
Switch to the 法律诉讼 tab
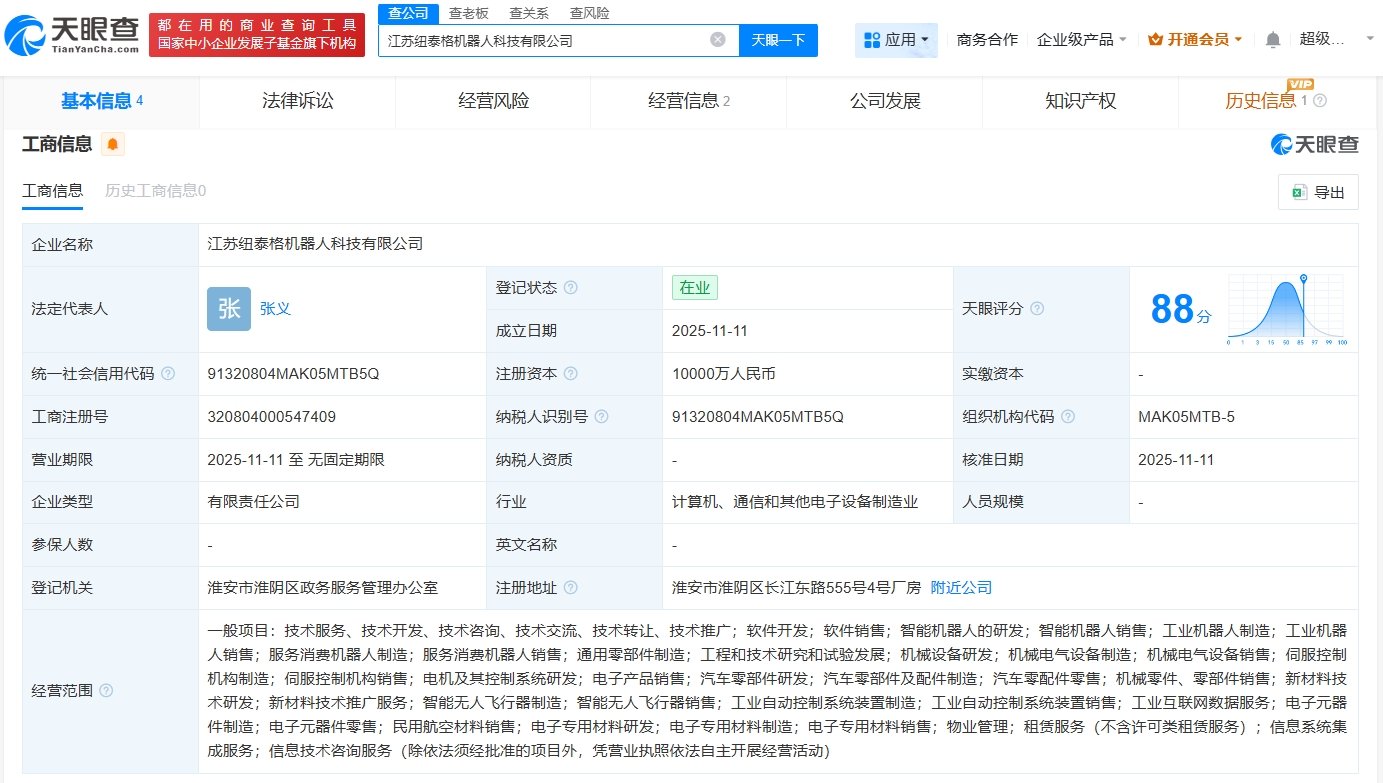tap(297, 101)
